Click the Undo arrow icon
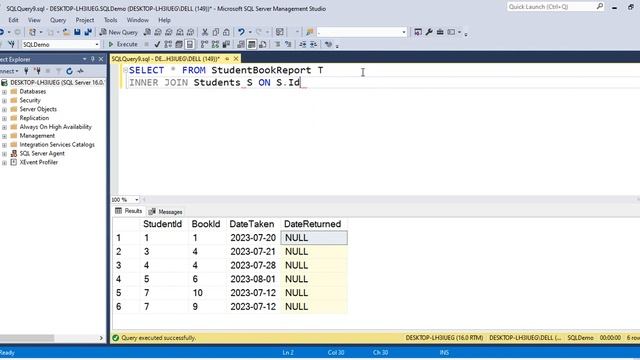Viewport: 640px width, 360px height. tap(241, 32)
